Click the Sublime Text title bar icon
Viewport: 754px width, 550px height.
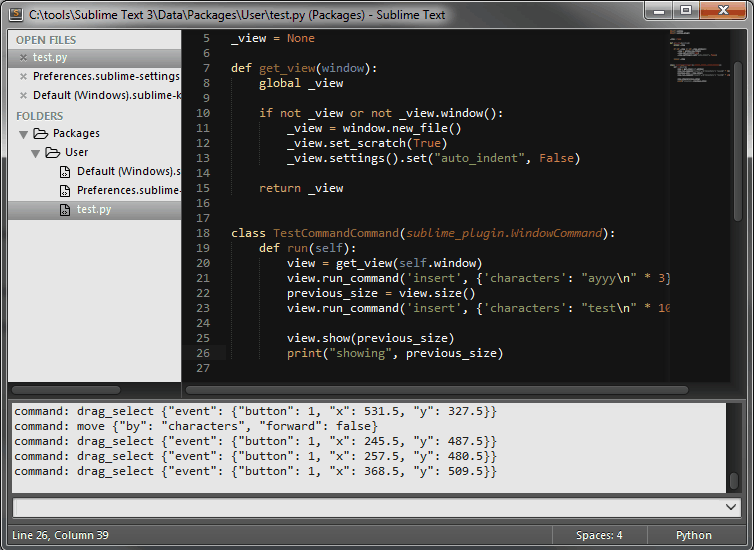point(16,14)
